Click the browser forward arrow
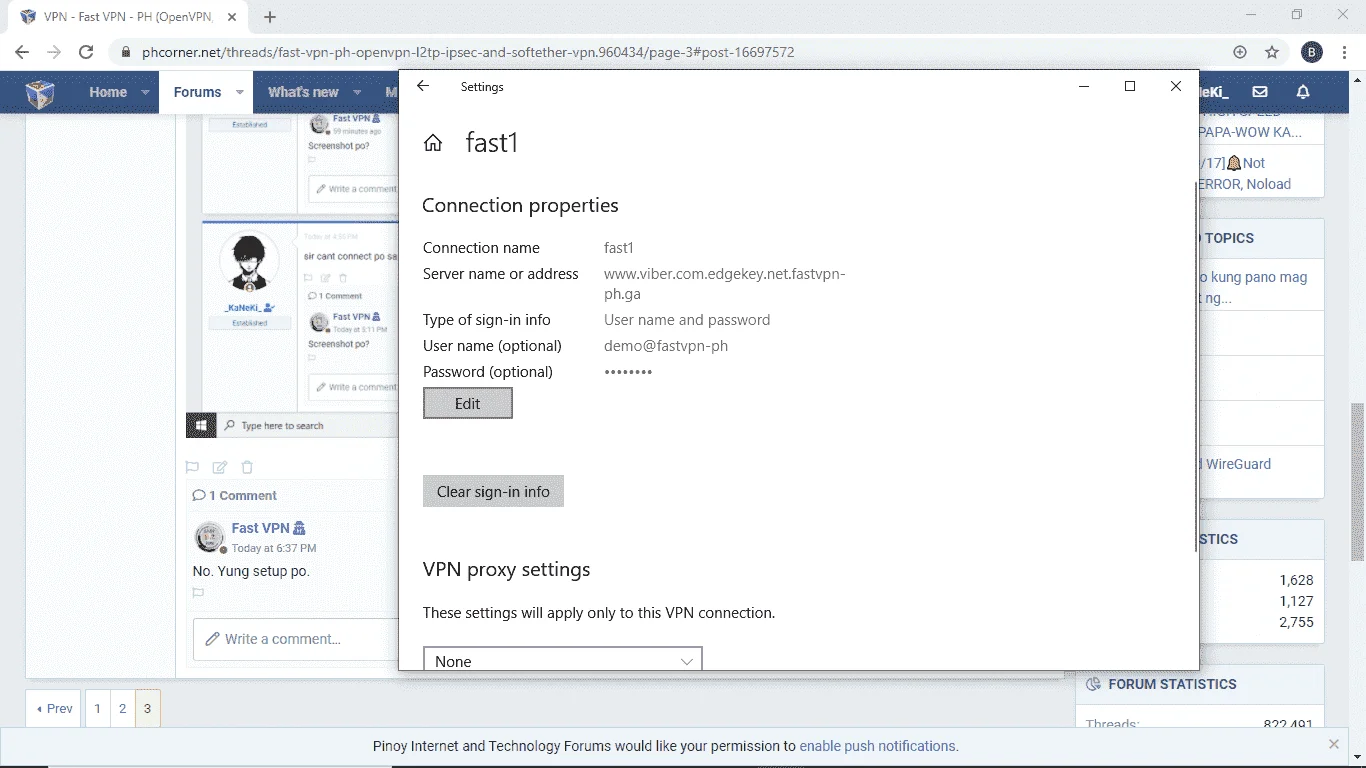The width and height of the screenshot is (1366, 768). tap(54, 52)
